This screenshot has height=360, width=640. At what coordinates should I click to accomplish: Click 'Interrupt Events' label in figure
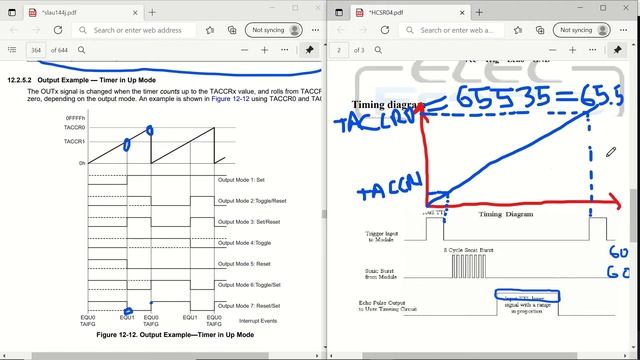(258, 321)
